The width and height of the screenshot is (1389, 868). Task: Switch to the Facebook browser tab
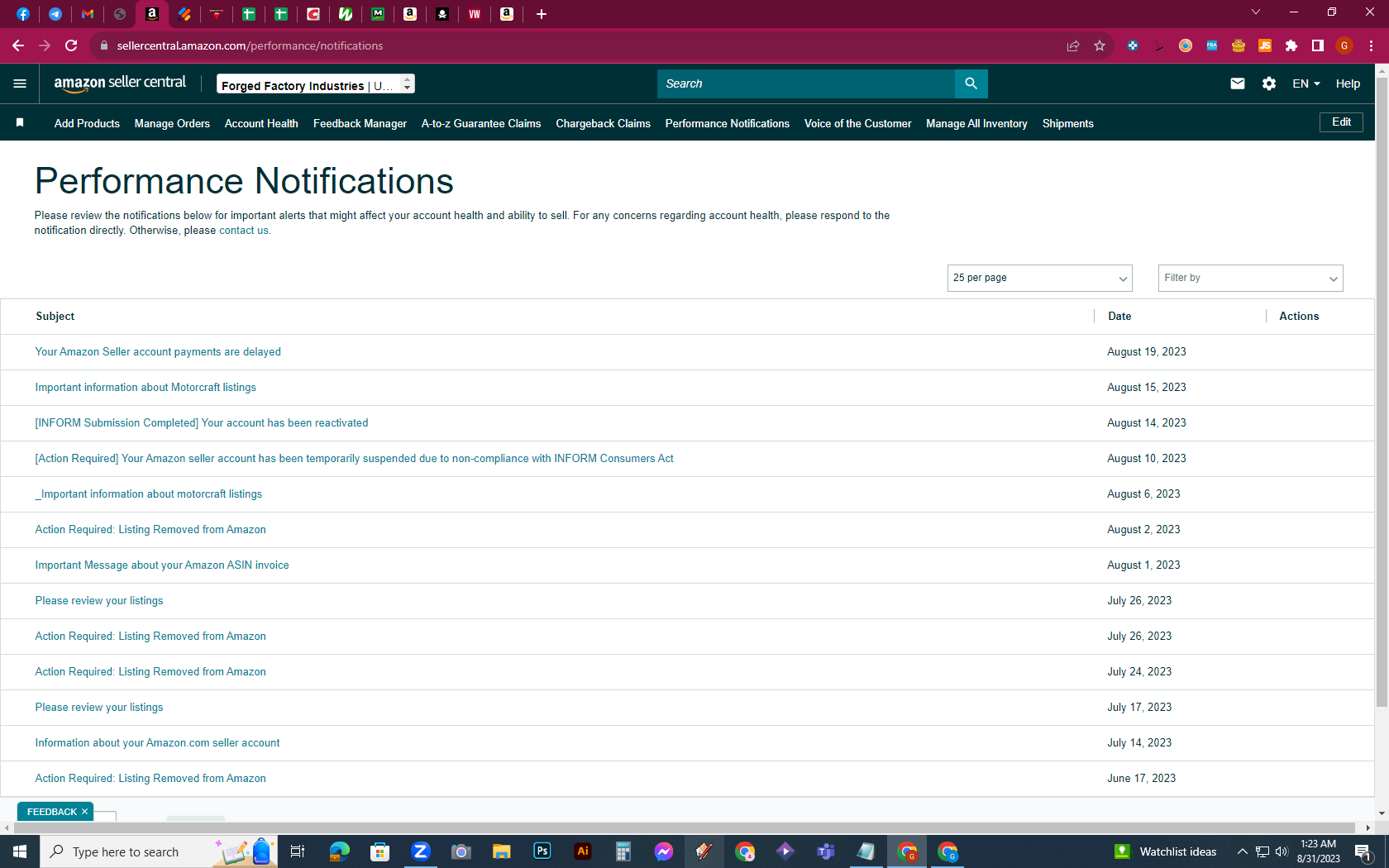click(x=23, y=14)
